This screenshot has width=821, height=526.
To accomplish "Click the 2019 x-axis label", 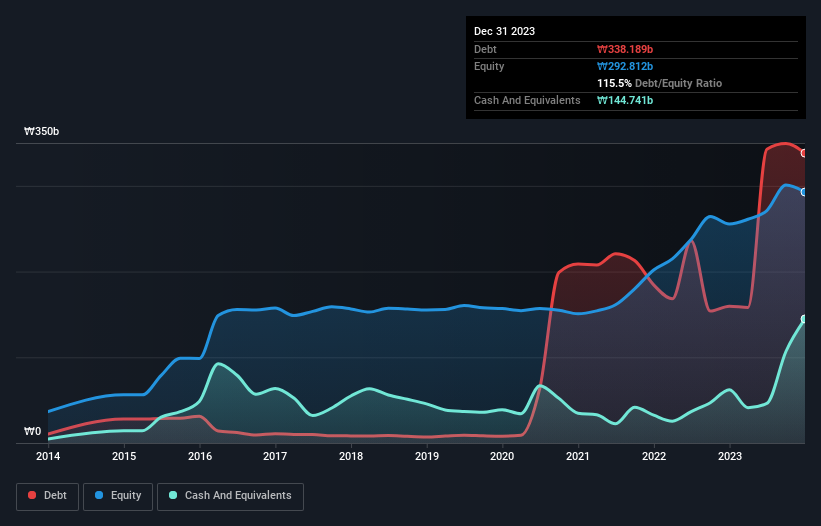I will point(427,456).
